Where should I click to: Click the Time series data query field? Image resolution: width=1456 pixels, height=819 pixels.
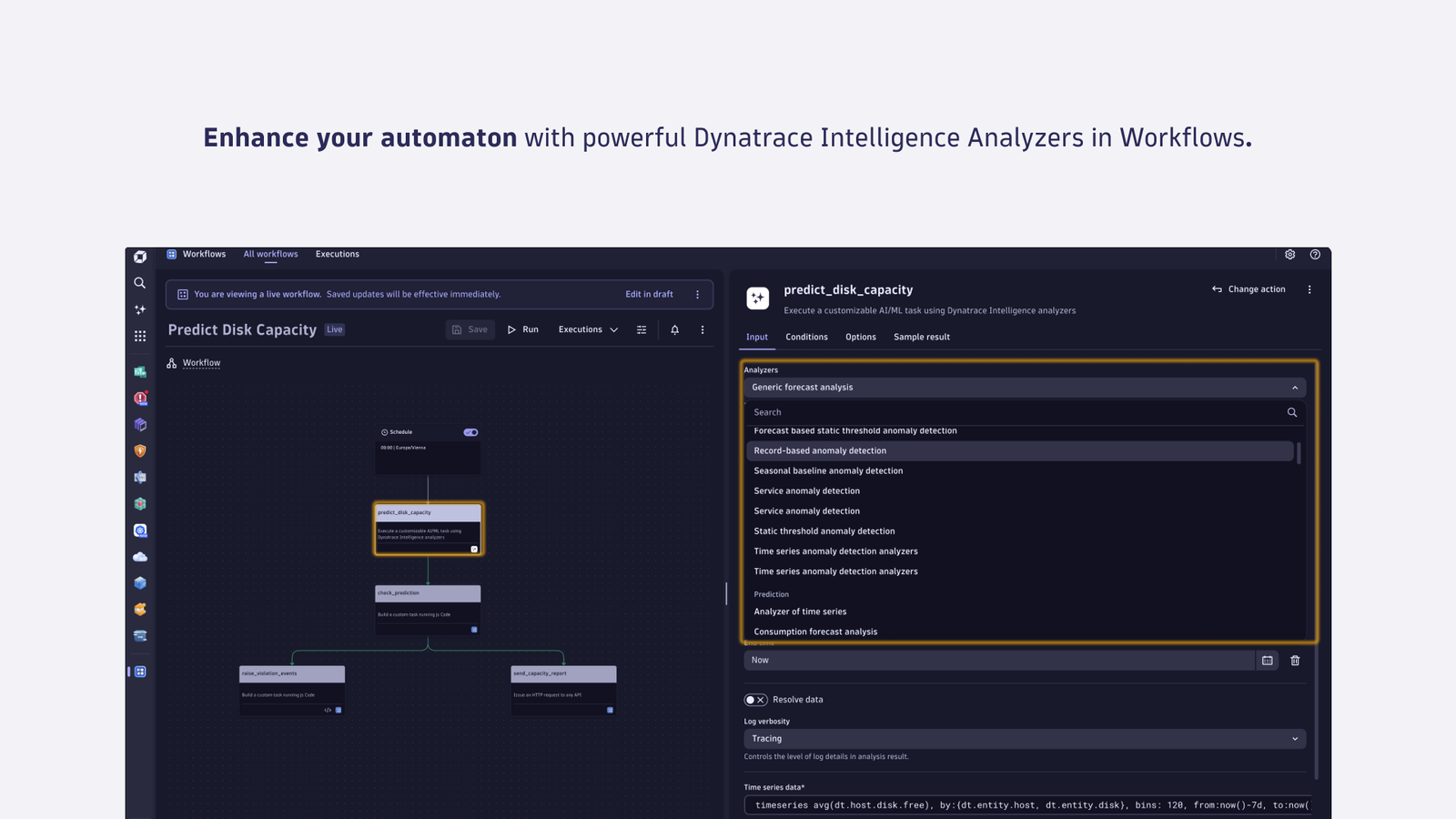tap(1027, 805)
